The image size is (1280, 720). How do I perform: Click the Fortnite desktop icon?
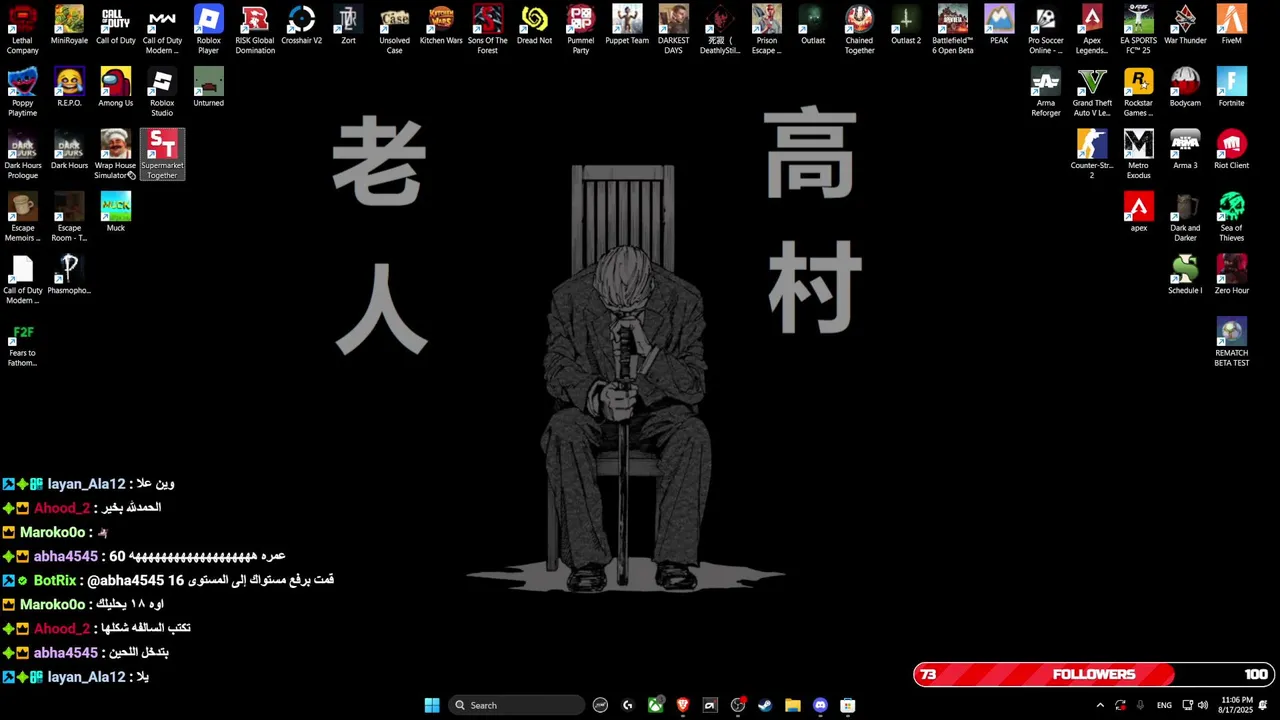(1231, 88)
